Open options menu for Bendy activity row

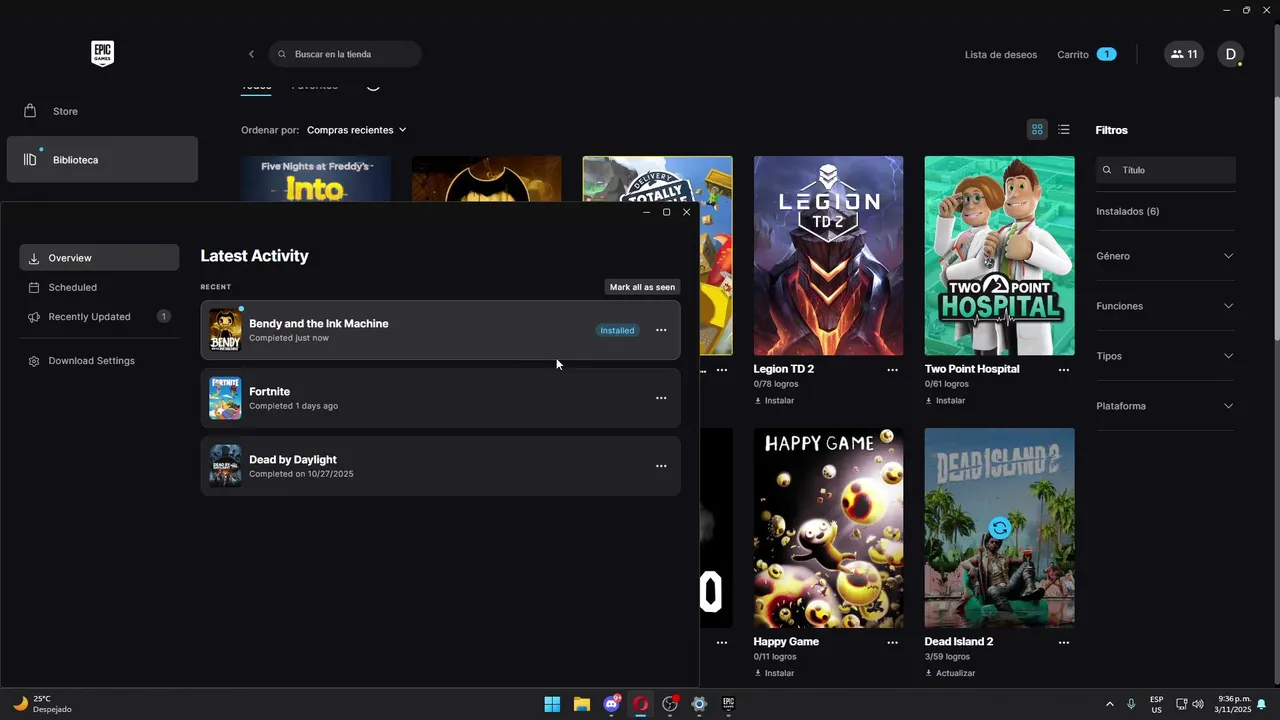coord(661,330)
